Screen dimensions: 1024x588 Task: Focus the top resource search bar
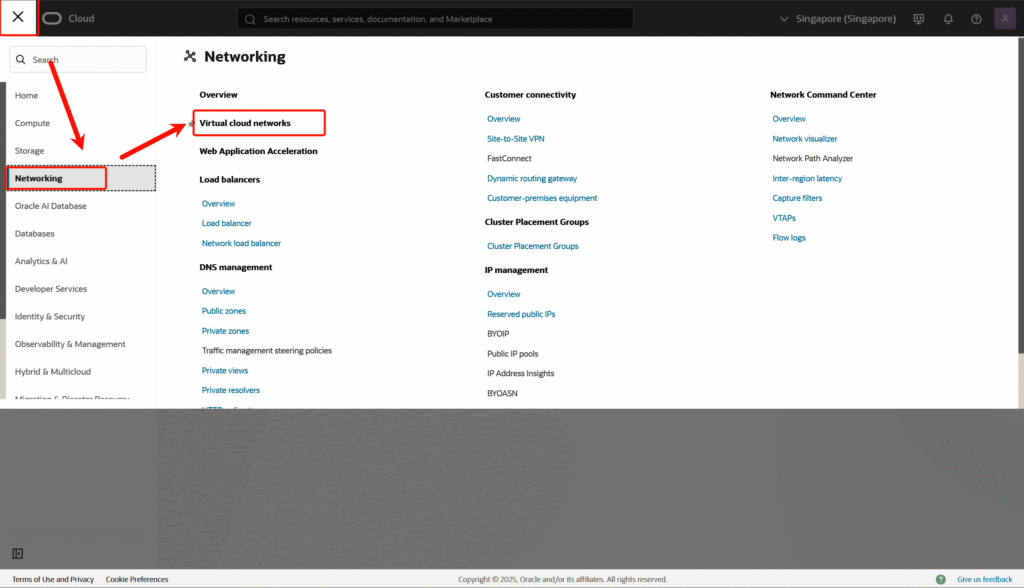click(435, 18)
